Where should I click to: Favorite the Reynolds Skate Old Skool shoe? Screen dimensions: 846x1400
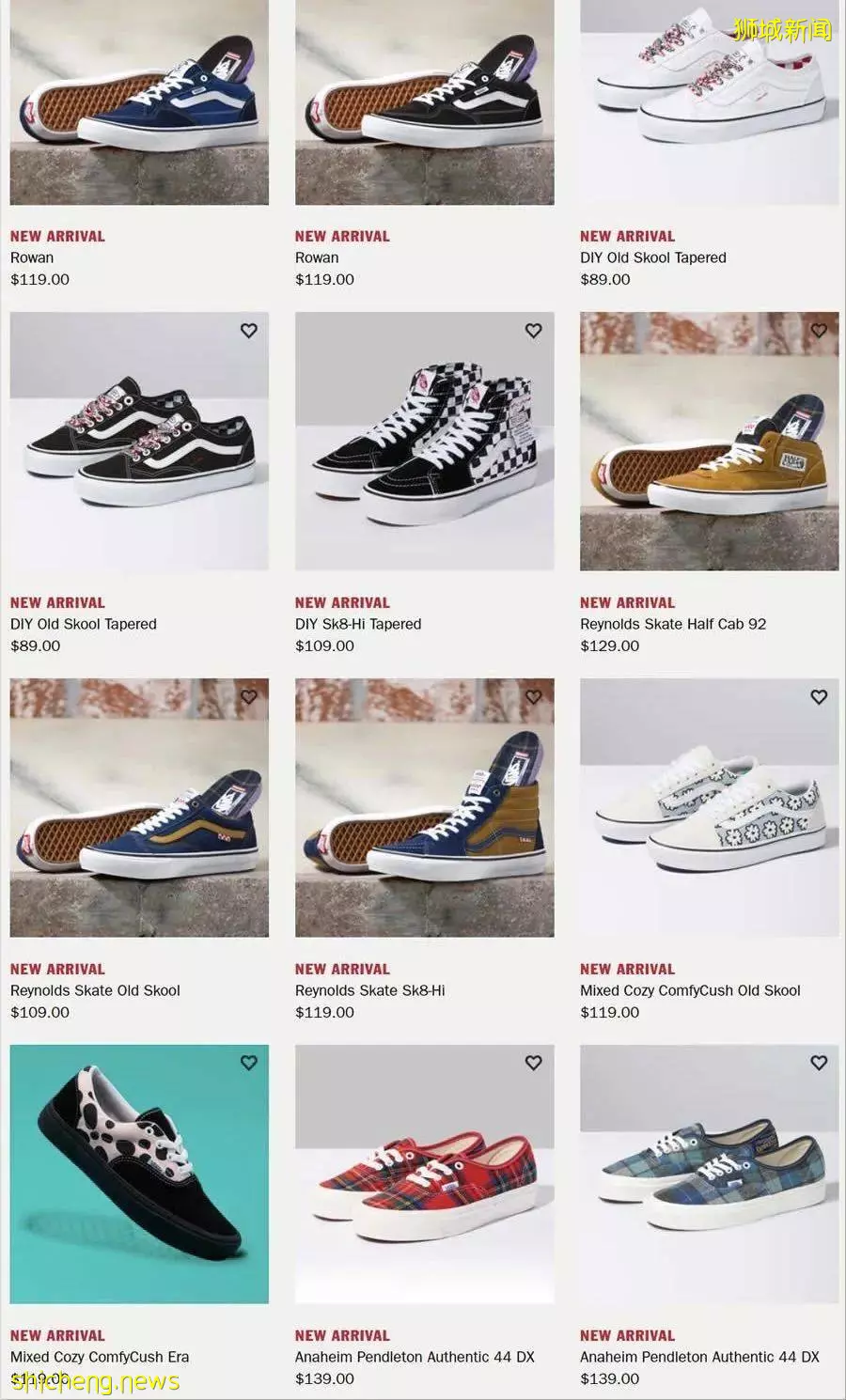click(248, 697)
